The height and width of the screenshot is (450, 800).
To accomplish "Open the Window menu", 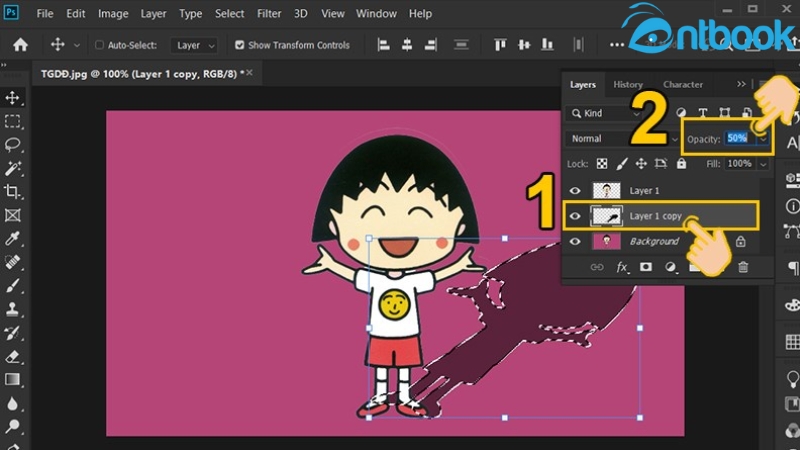I will click(377, 14).
